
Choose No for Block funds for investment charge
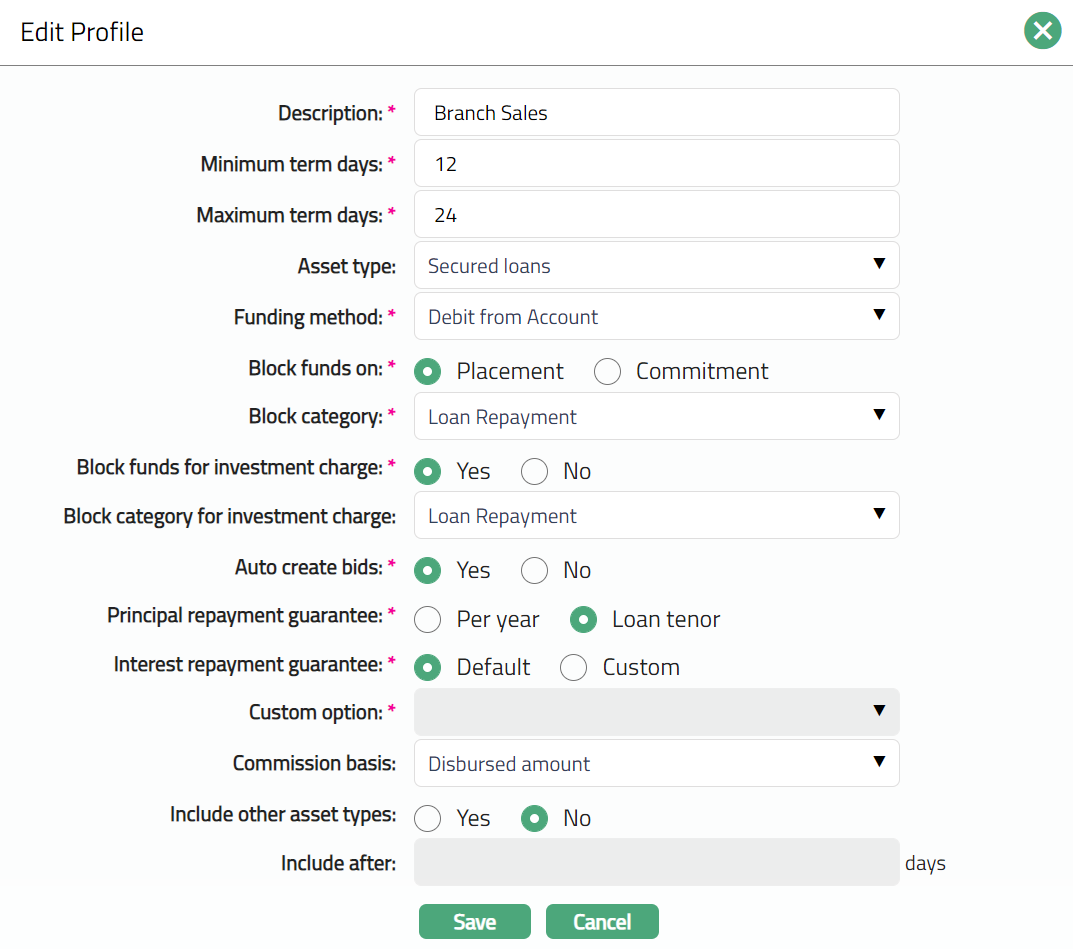pos(535,472)
